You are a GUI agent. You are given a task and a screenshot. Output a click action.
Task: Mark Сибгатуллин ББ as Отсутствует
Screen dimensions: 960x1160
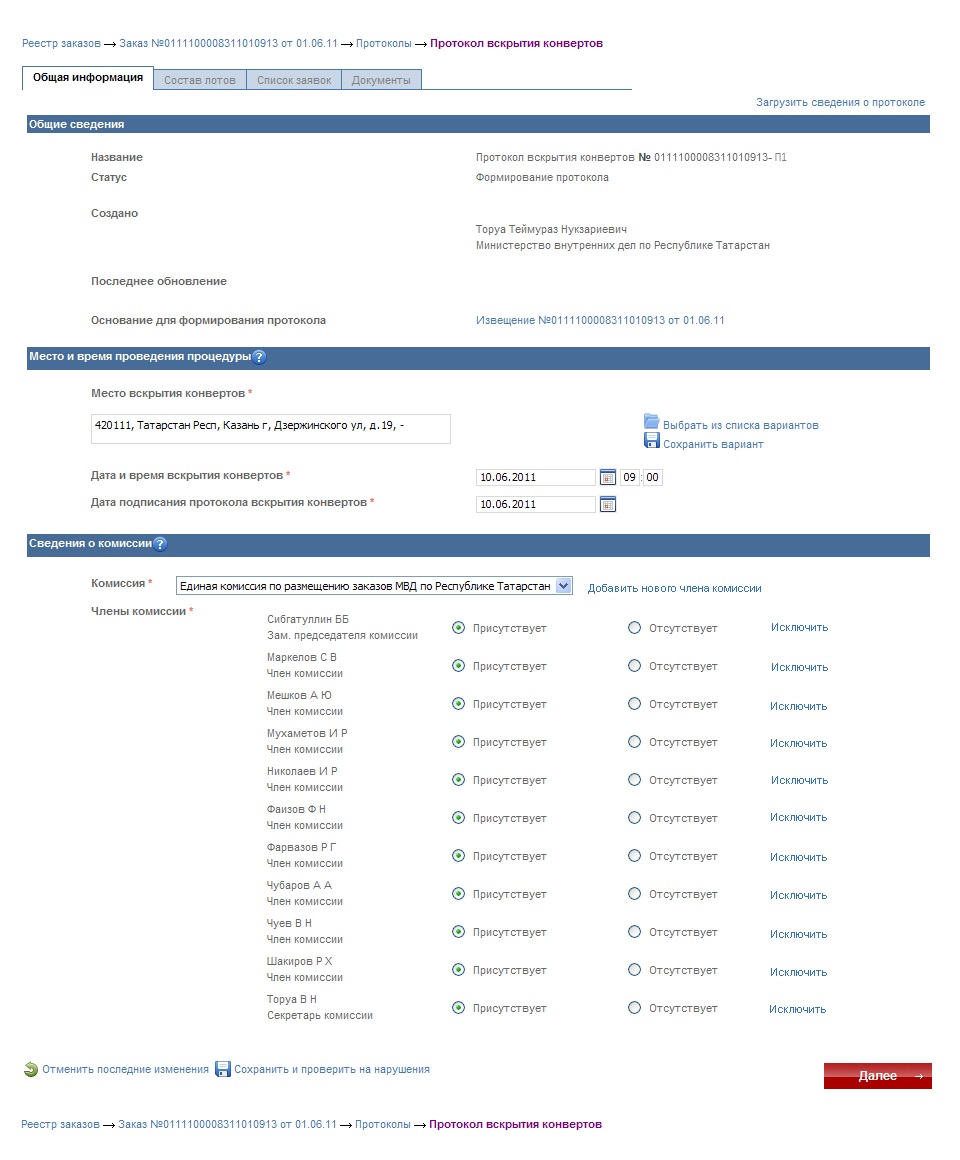[635, 628]
